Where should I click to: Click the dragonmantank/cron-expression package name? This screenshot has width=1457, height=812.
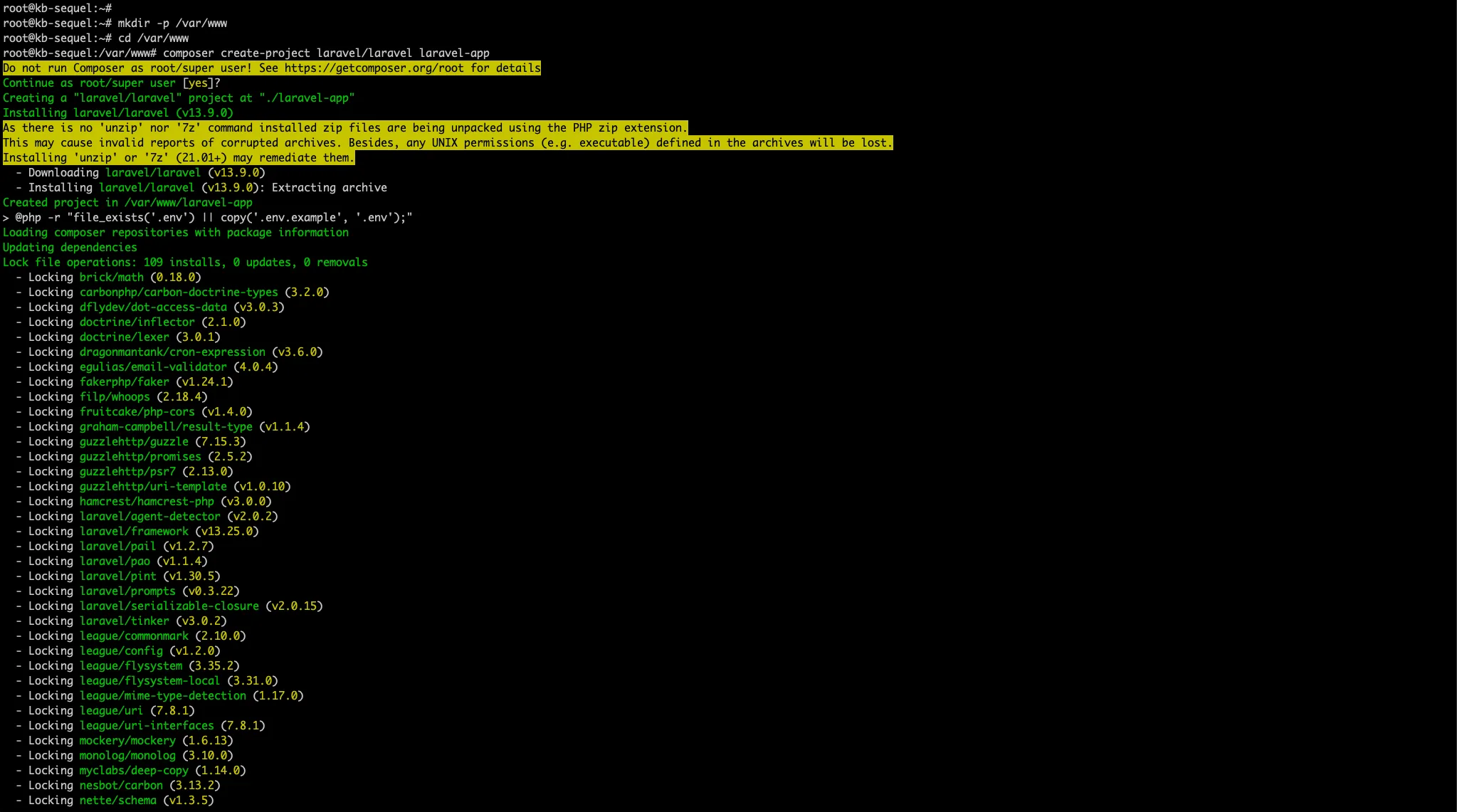click(172, 352)
